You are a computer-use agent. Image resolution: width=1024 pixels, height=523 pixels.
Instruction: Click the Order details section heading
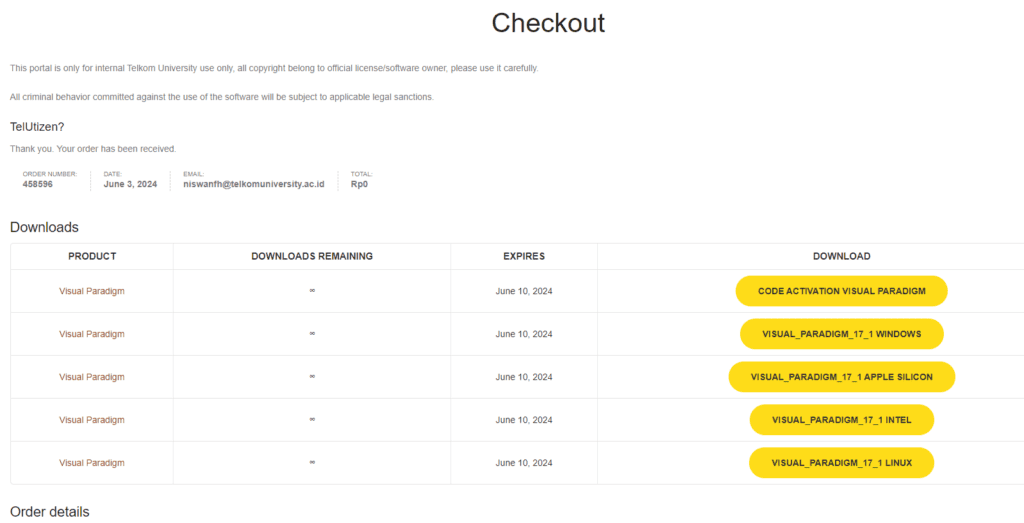tap(50, 512)
